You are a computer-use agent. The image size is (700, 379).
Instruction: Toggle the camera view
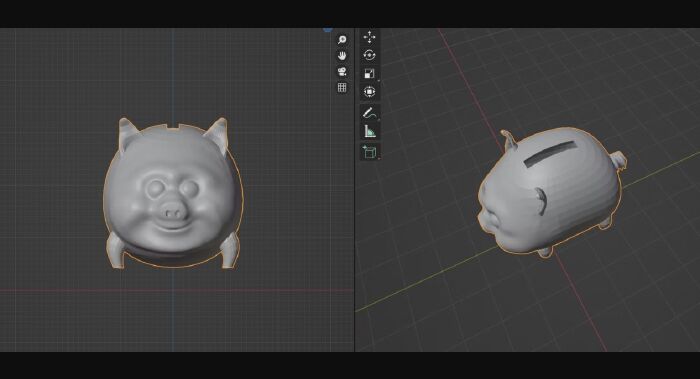click(x=342, y=72)
